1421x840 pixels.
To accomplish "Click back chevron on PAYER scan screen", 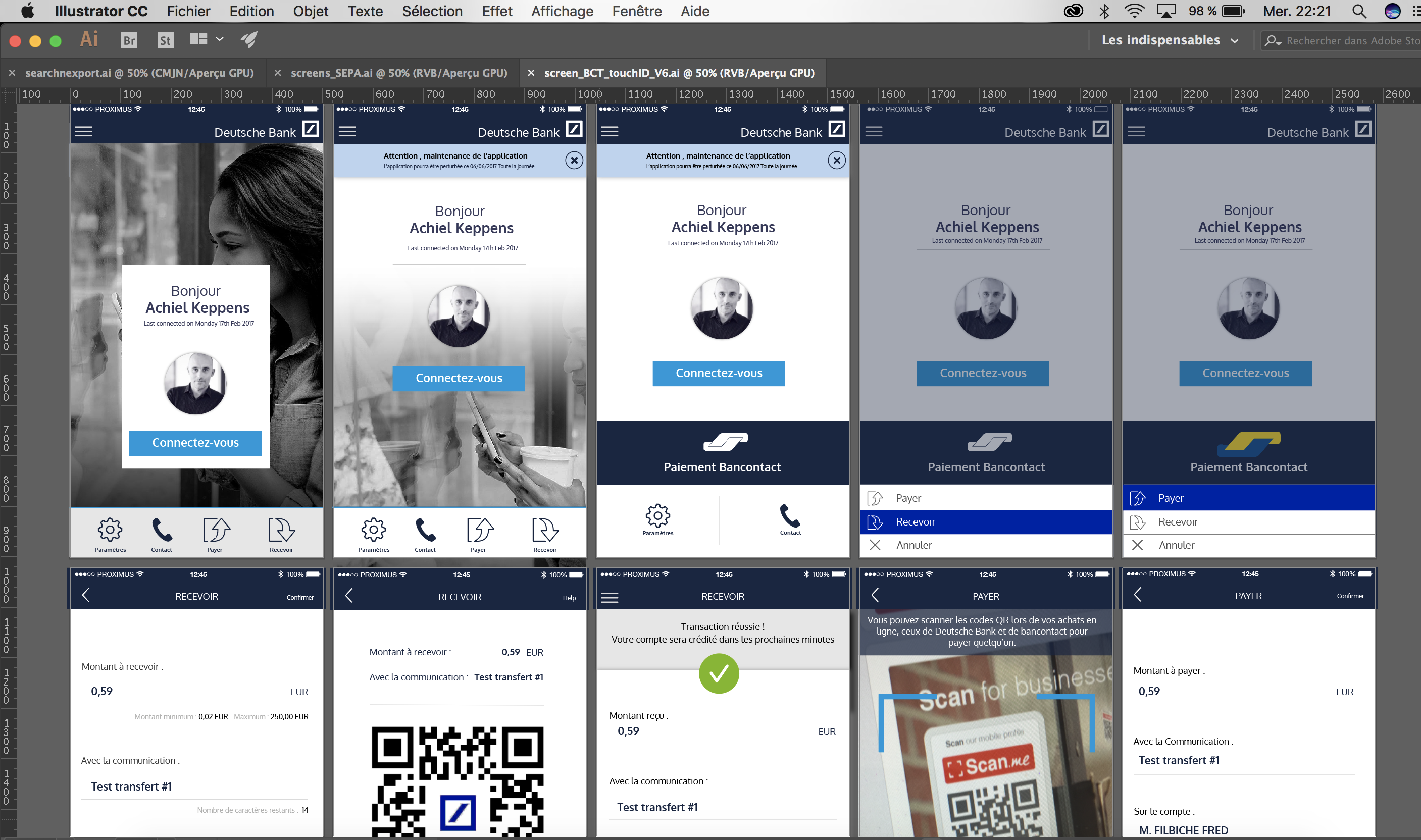I will (875, 595).
